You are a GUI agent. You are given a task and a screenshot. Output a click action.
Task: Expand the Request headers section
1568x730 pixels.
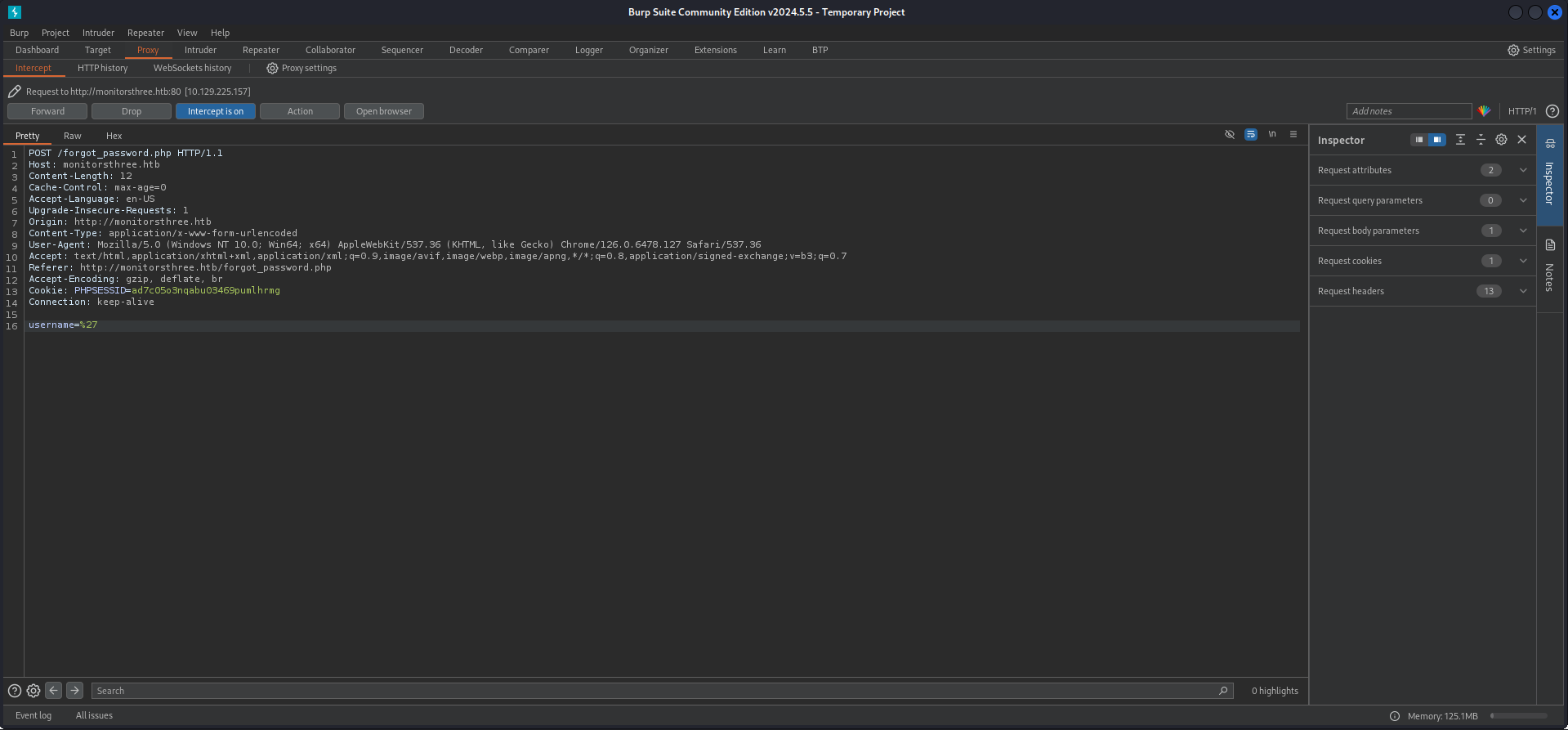tap(1523, 291)
